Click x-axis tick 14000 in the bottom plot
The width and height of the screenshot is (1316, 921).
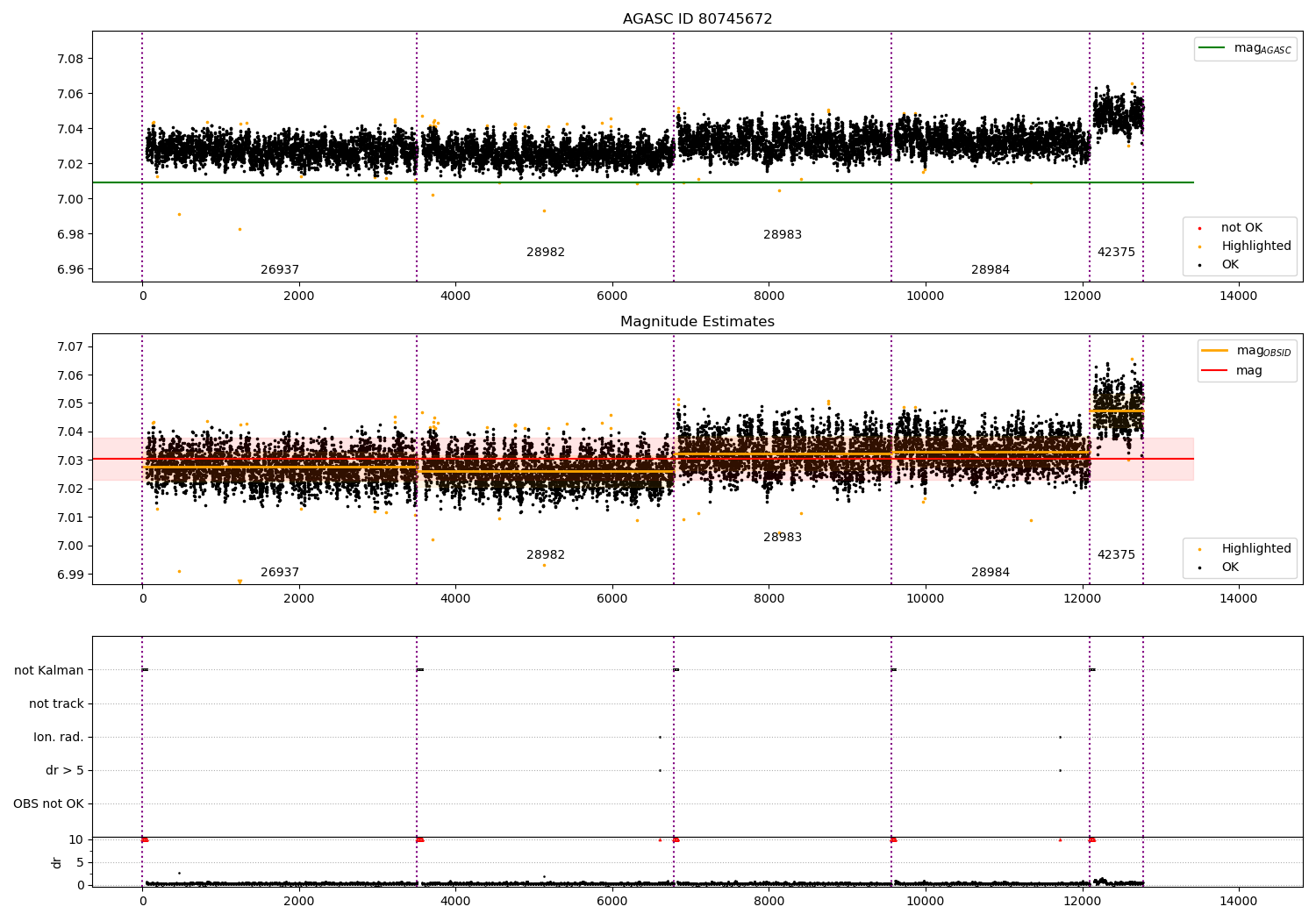pos(1238,901)
